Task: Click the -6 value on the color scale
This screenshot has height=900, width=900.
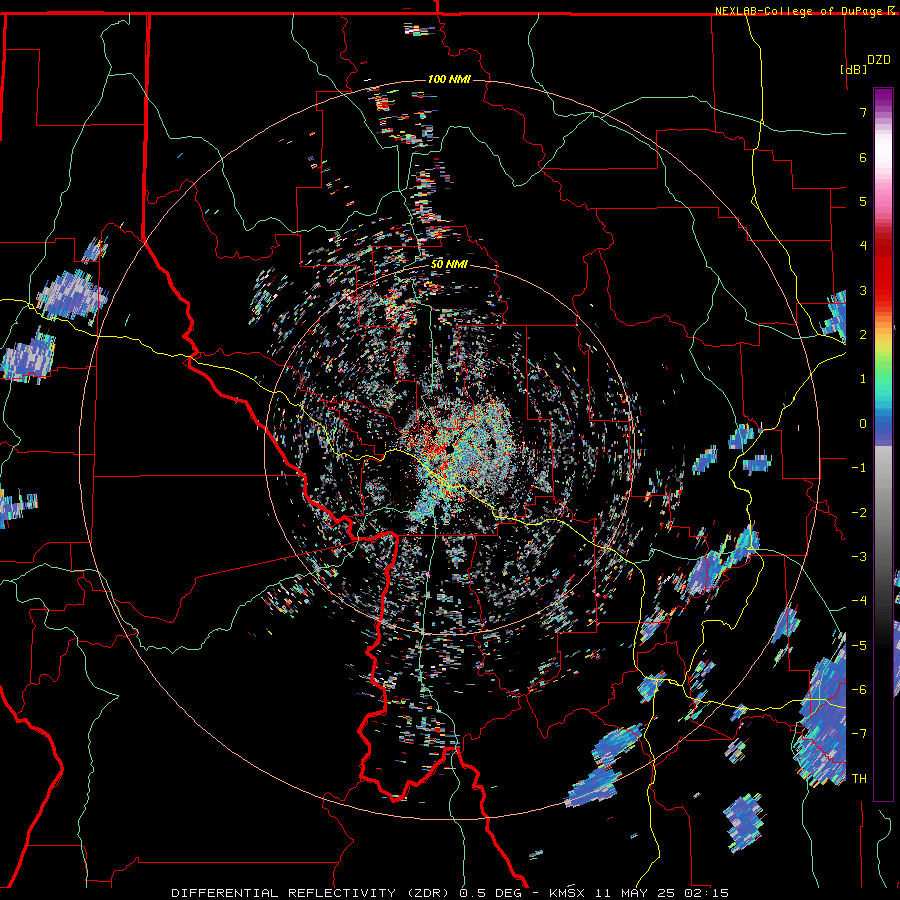Action: tap(859, 690)
